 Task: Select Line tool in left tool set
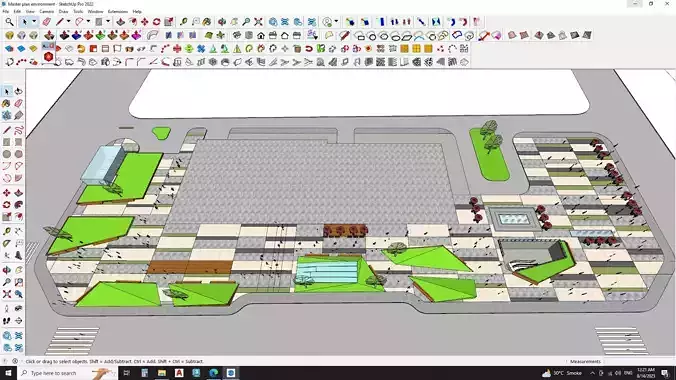click(7, 130)
